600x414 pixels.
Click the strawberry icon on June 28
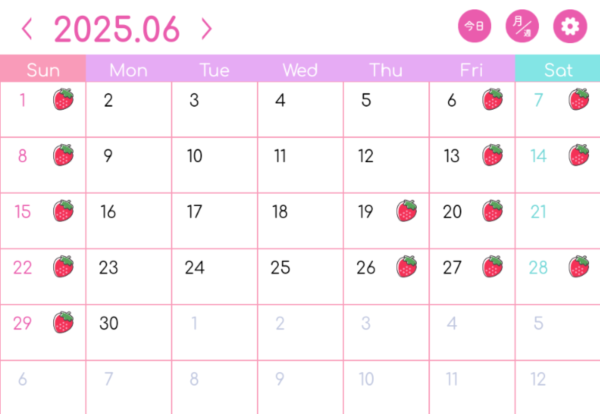pyautogui.click(x=579, y=267)
